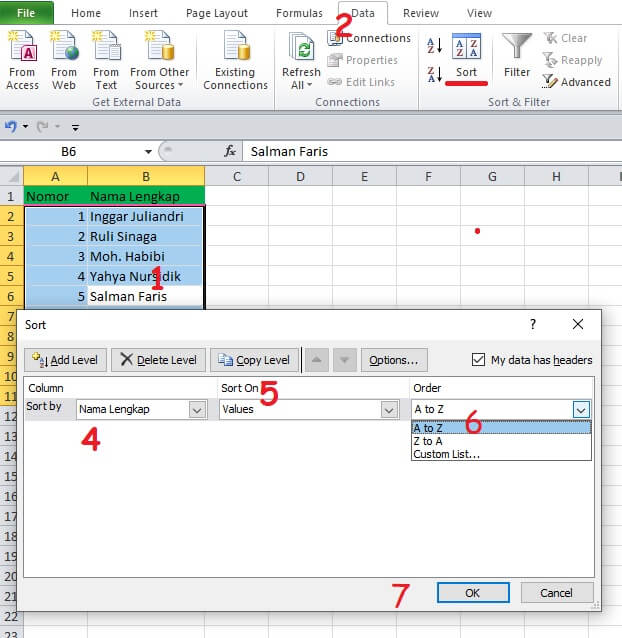Open Customize Quick Access Toolbar dropdown
The image size is (622, 638).
(x=75, y=127)
